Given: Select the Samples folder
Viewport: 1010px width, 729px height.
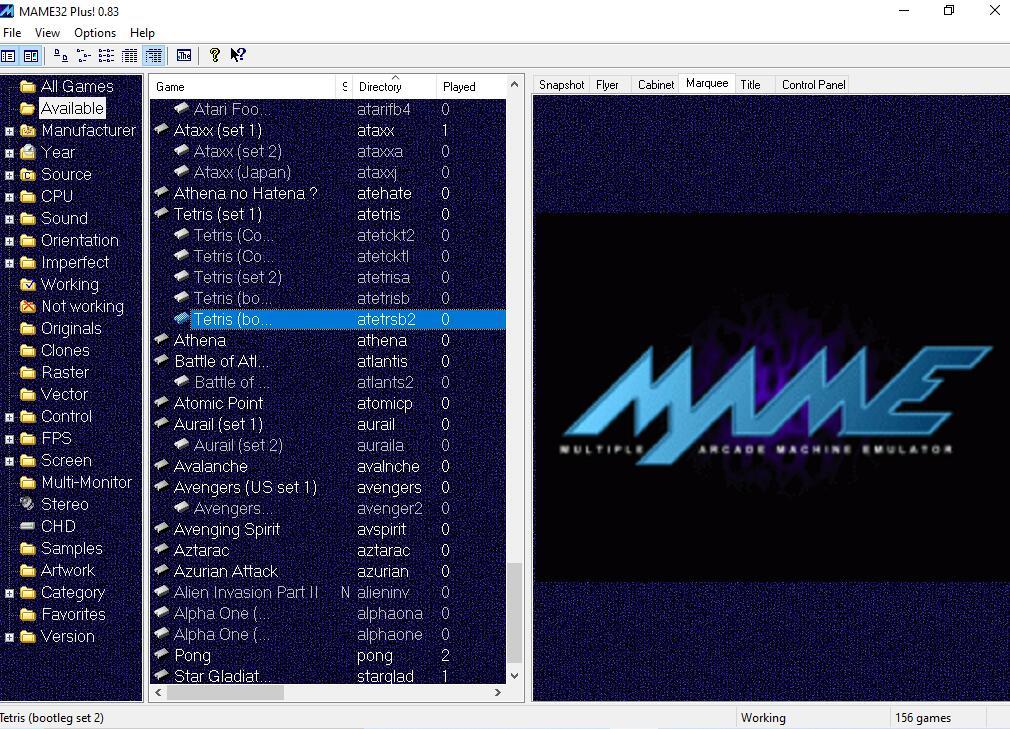Looking at the screenshot, I should click(71, 548).
